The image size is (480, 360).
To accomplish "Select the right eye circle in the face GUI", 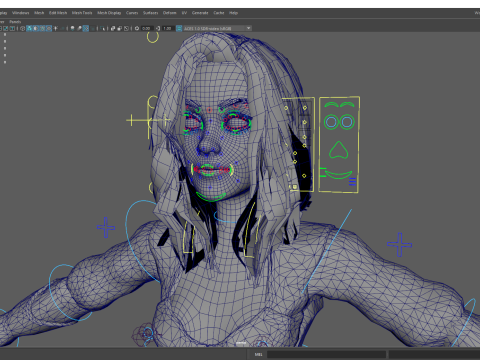I will coord(347,122).
